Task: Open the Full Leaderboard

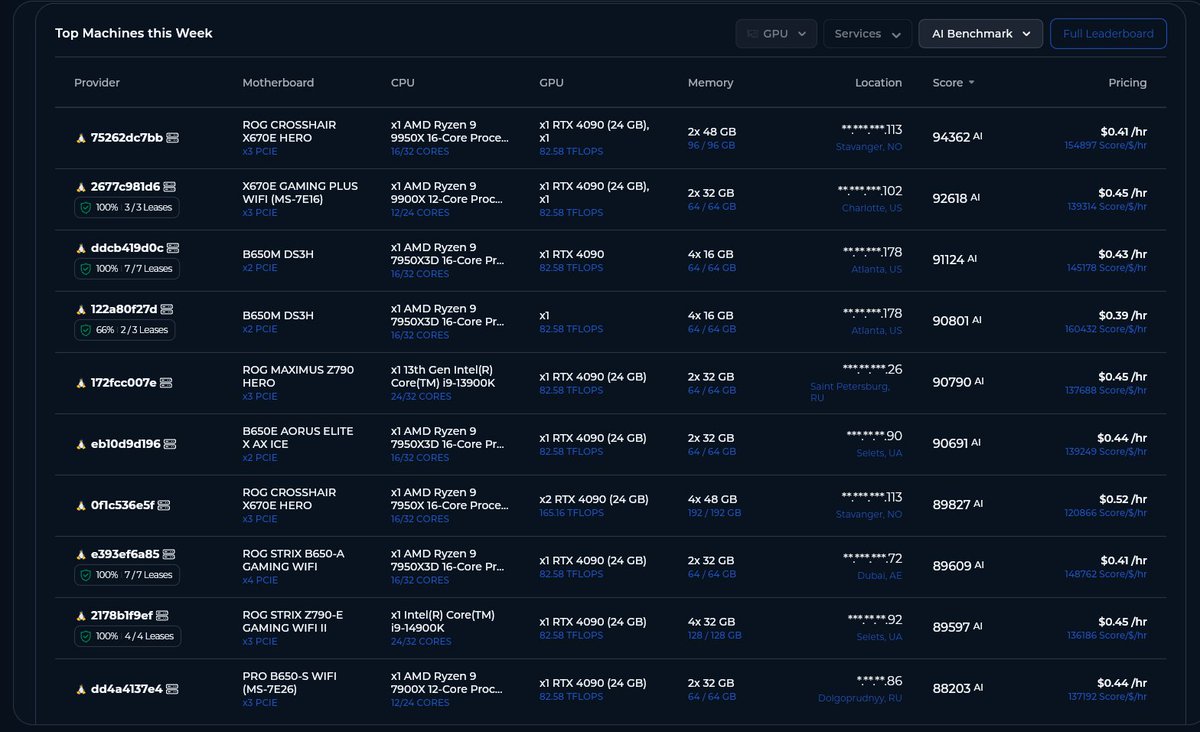Action: pyautogui.click(x=1108, y=34)
